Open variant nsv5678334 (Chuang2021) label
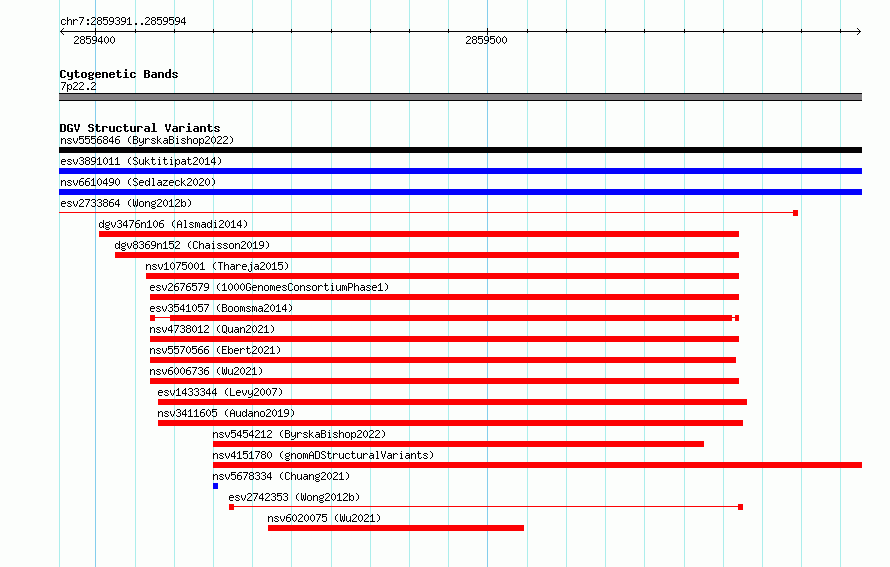The image size is (890, 567). (x=281, y=476)
